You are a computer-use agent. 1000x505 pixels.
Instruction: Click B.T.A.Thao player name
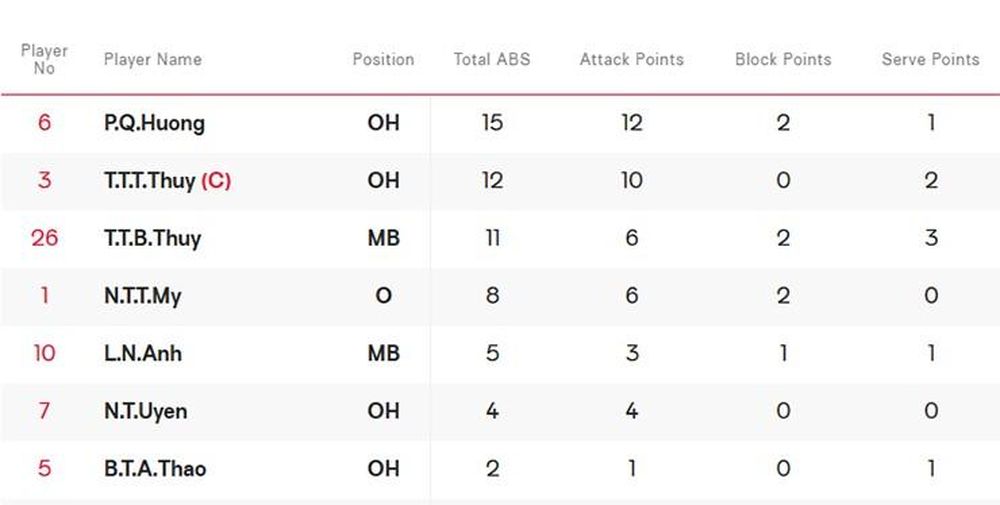pyautogui.click(x=155, y=469)
